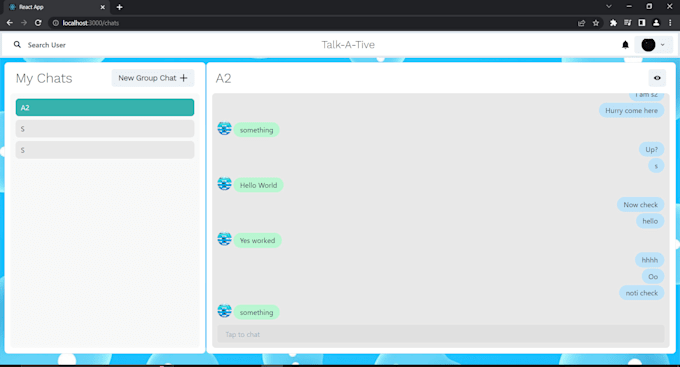Click the 'hello' message bubble

[650, 221]
